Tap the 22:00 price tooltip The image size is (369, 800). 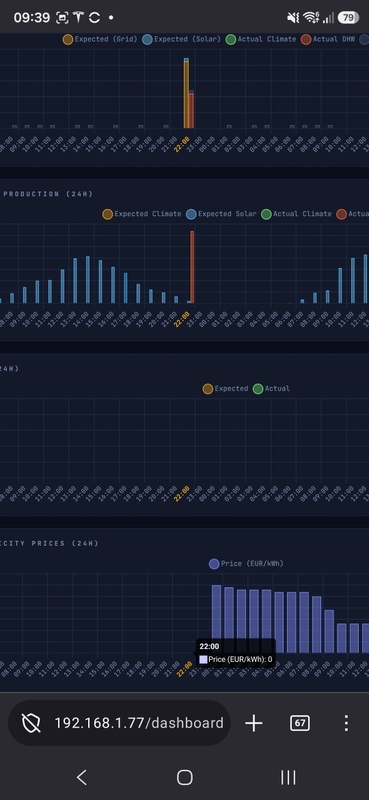[235, 653]
